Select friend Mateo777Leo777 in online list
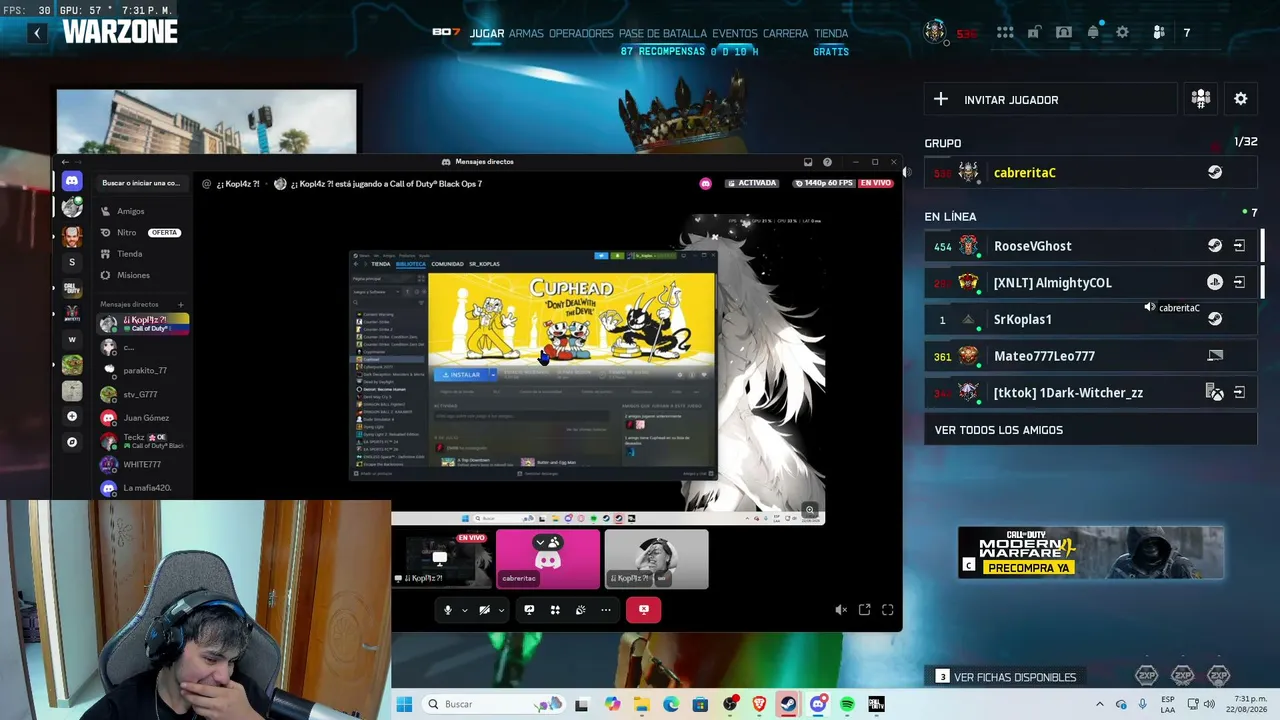 [1090, 356]
